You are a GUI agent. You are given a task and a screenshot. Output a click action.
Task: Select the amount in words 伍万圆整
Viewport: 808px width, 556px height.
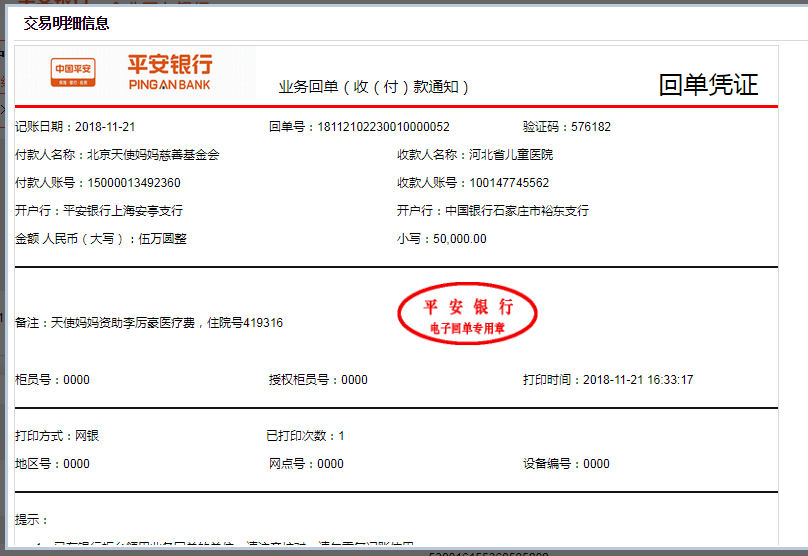(162, 239)
